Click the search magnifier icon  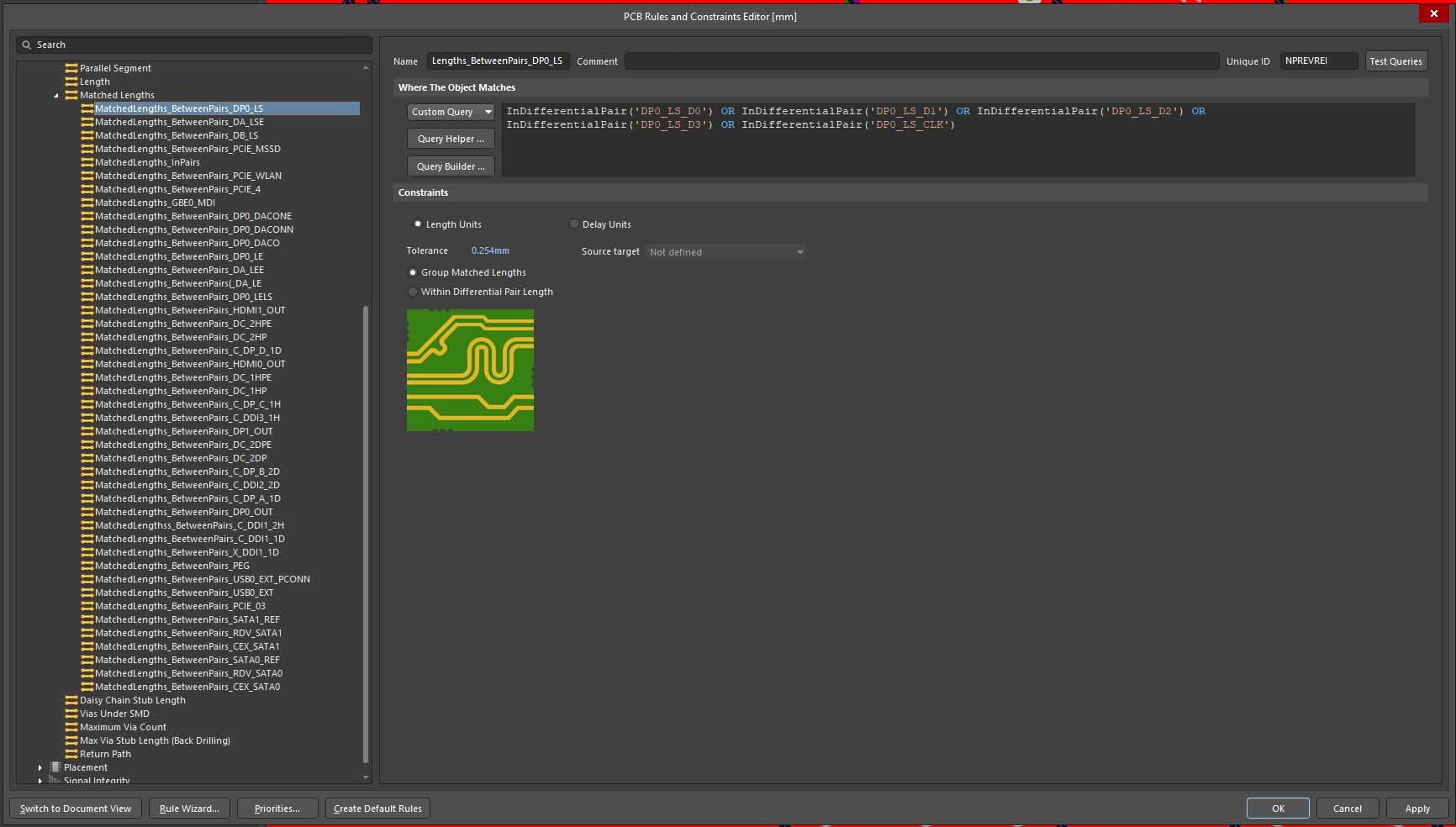(x=27, y=45)
